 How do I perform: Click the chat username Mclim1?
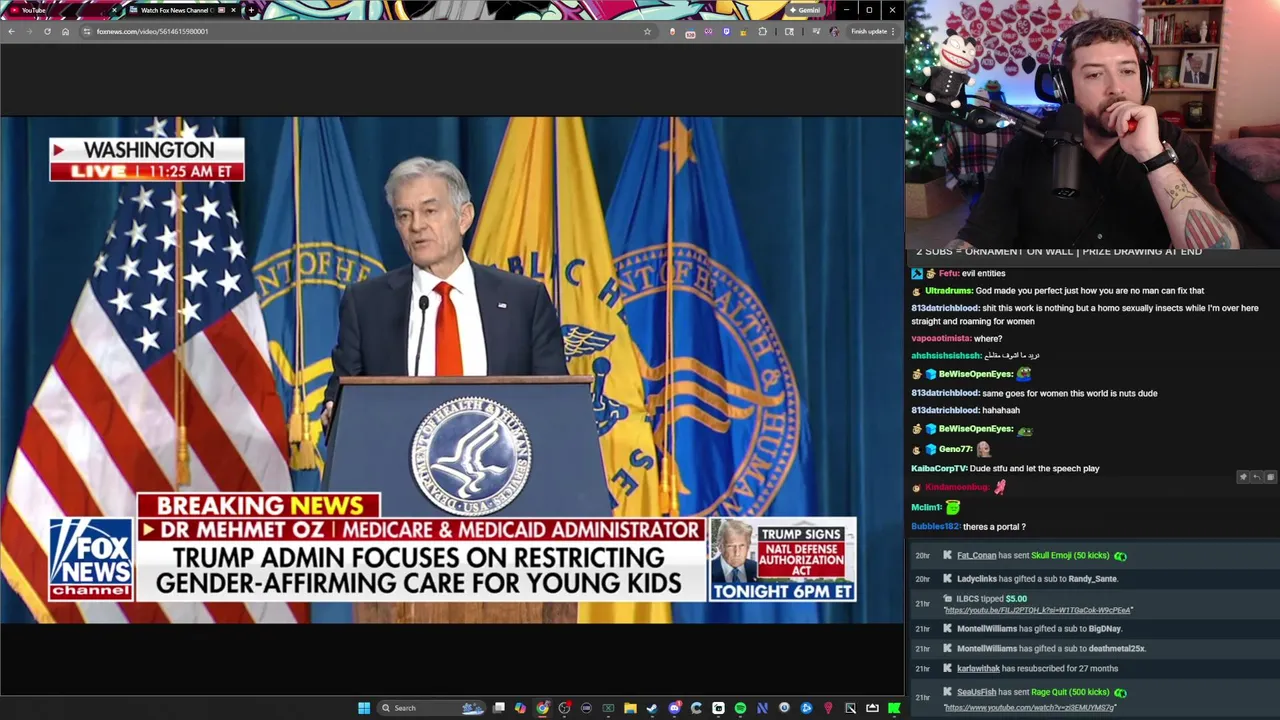[926, 507]
